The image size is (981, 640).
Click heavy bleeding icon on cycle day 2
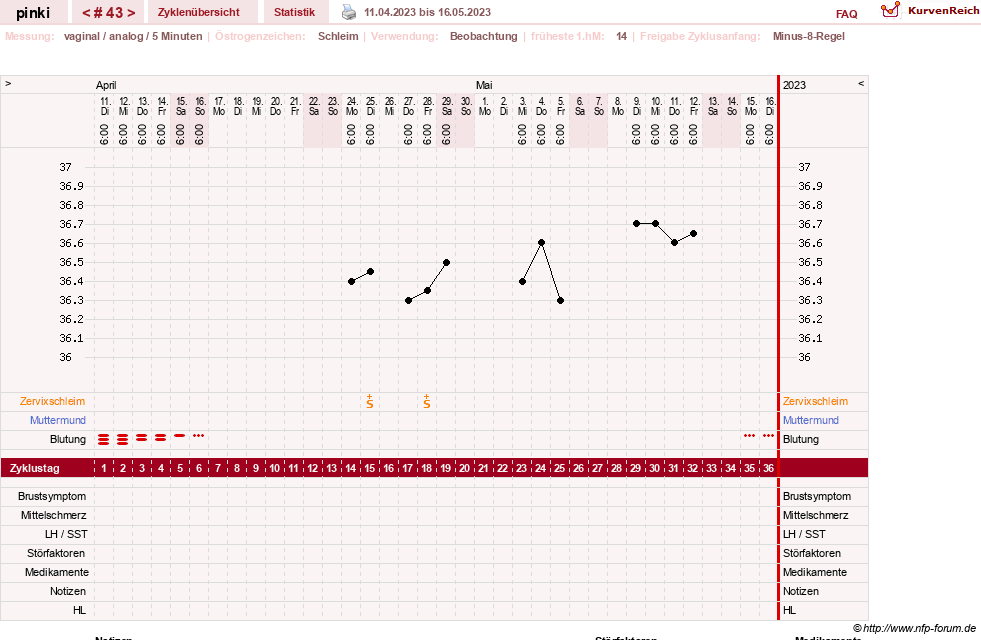click(x=123, y=440)
